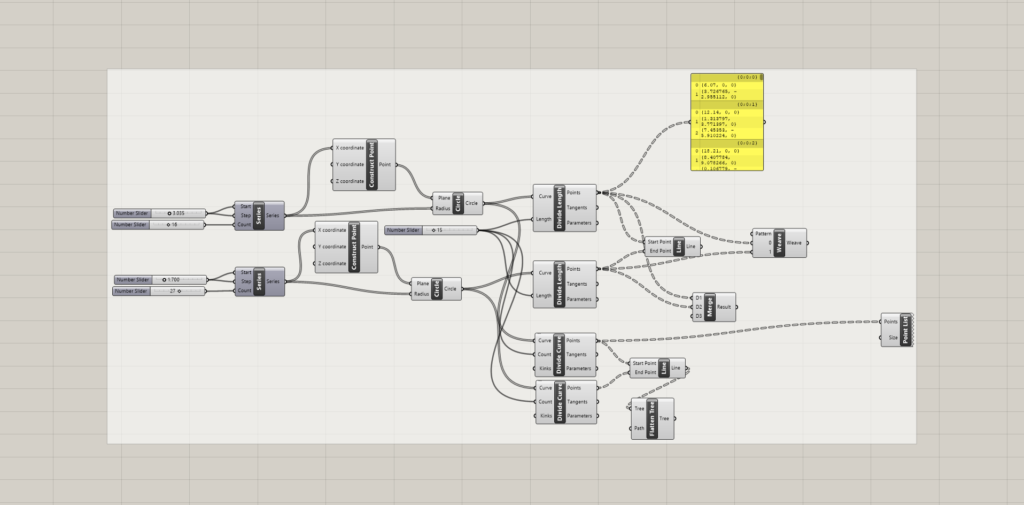Image resolution: width=1024 pixels, height=505 pixels.
Task: Click Tangents output of upper Divide Length
Action: click(577, 208)
